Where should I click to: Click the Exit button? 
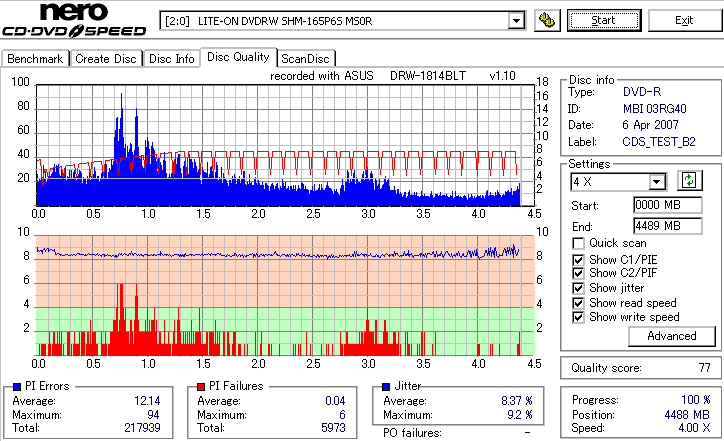point(684,21)
